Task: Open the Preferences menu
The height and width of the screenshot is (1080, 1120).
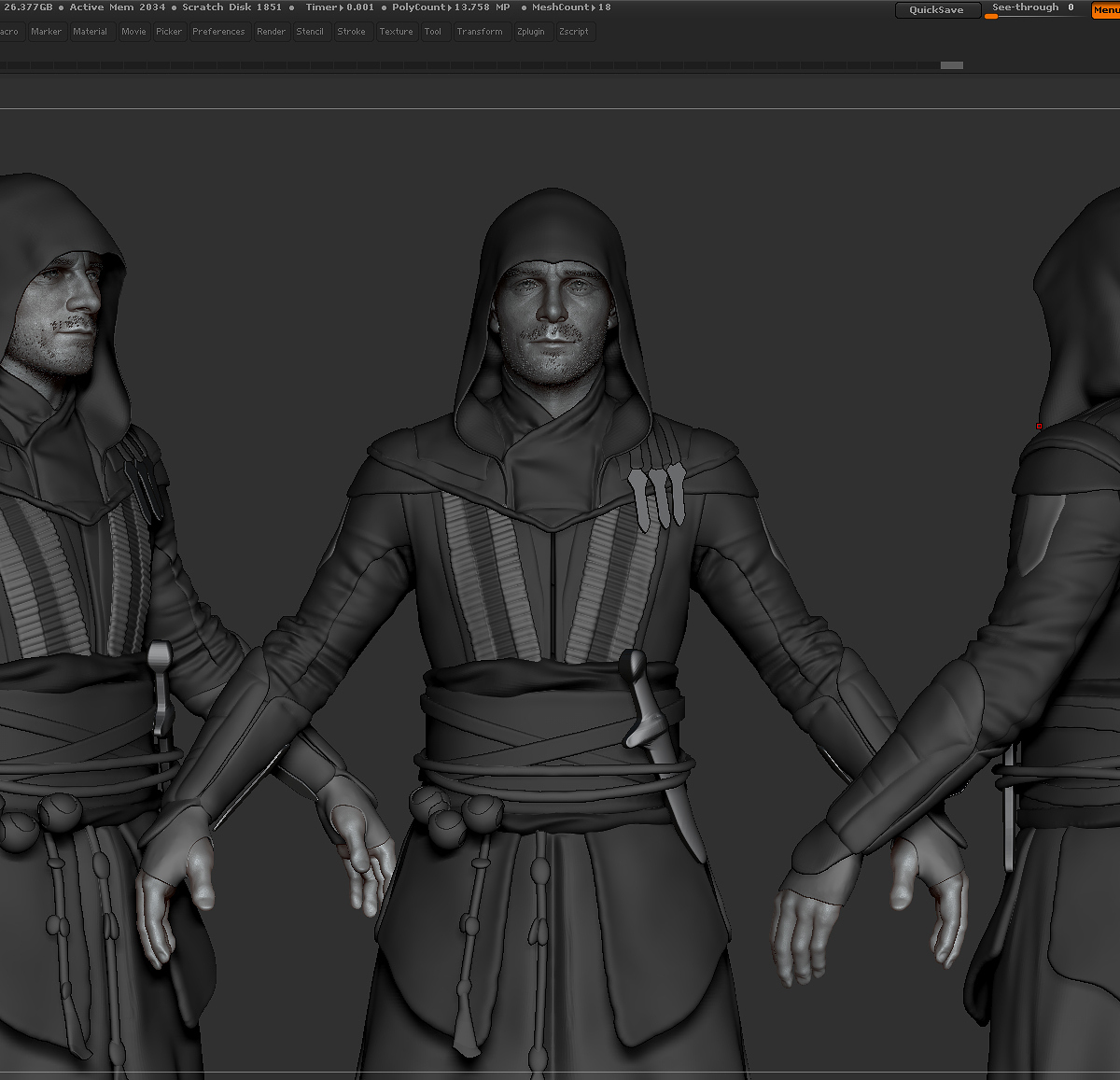Action: point(218,32)
